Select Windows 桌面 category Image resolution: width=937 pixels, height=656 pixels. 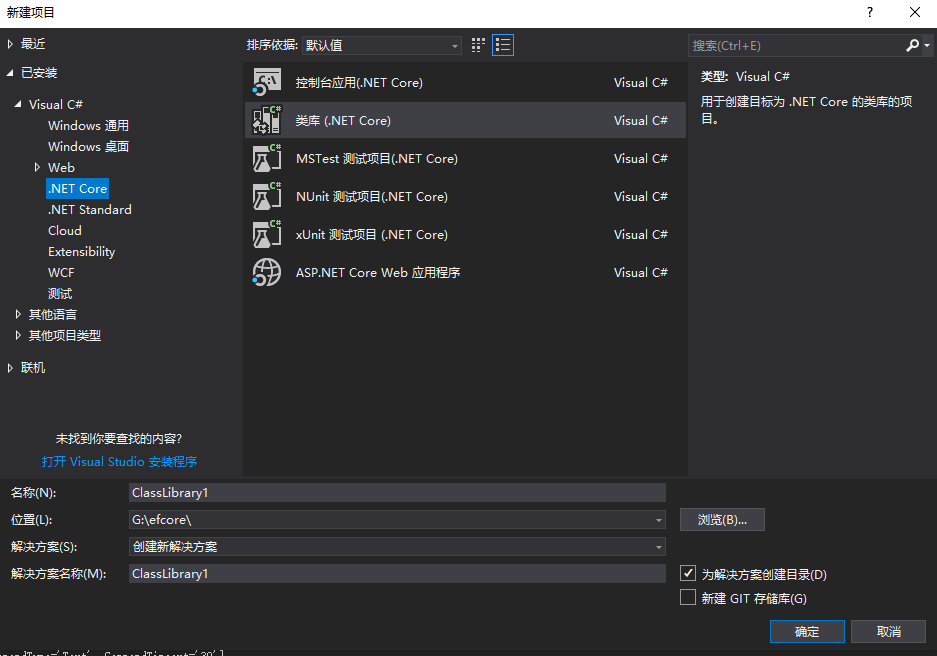88,146
